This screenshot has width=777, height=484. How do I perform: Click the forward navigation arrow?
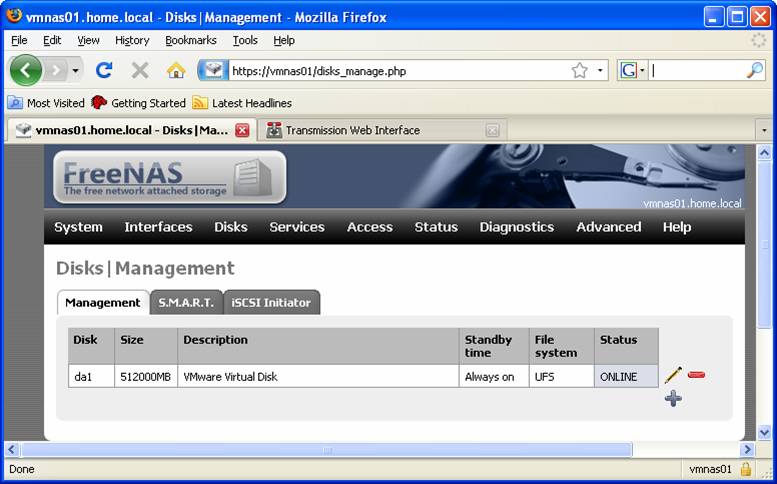56,71
